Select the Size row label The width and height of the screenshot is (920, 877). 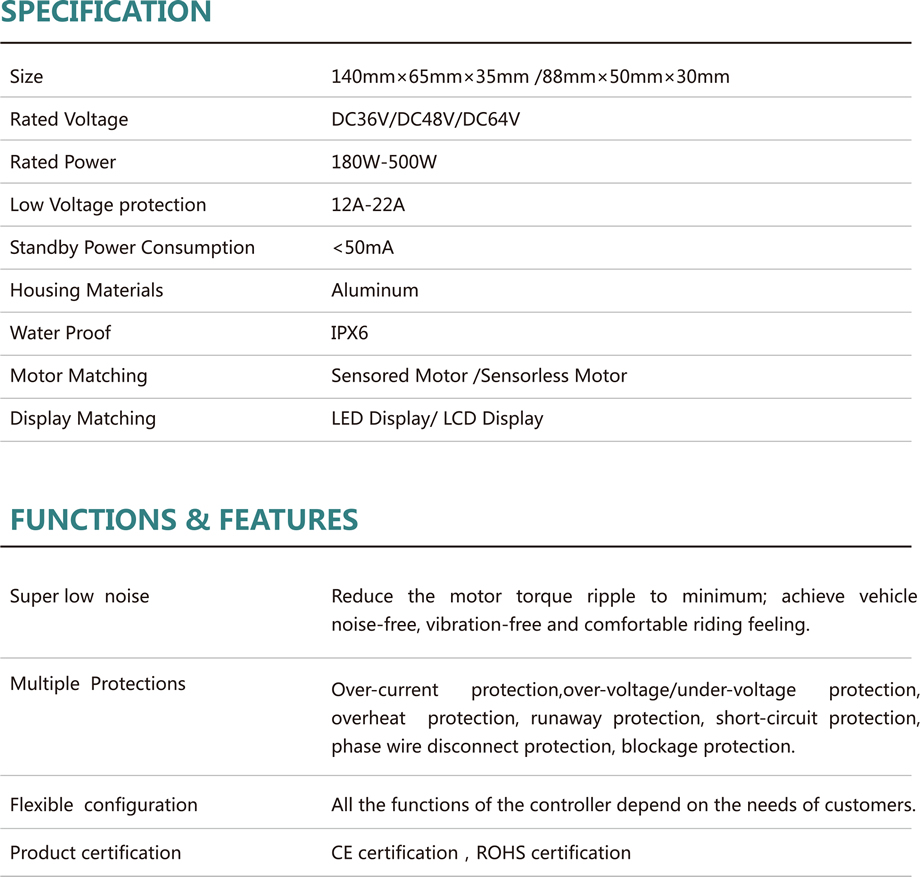[x=27, y=77]
